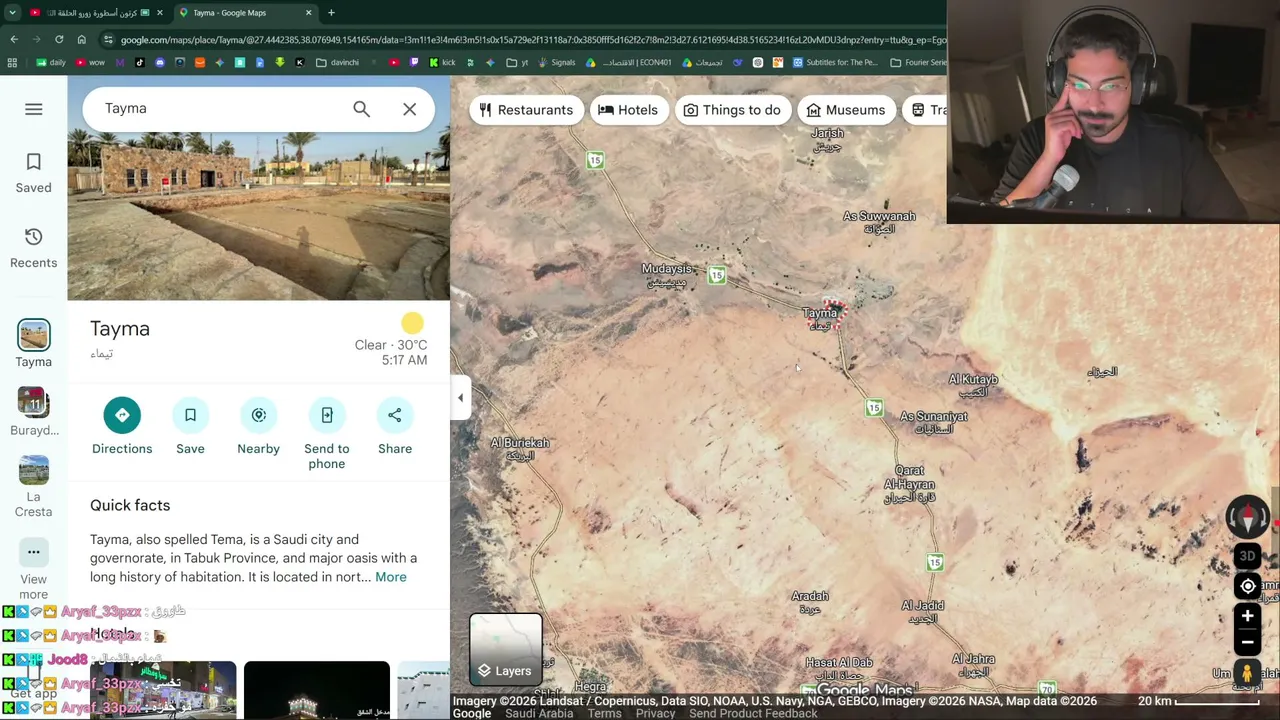Filter map by Restaurants
The width and height of the screenshot is (1280, 720).
point(526,110)
